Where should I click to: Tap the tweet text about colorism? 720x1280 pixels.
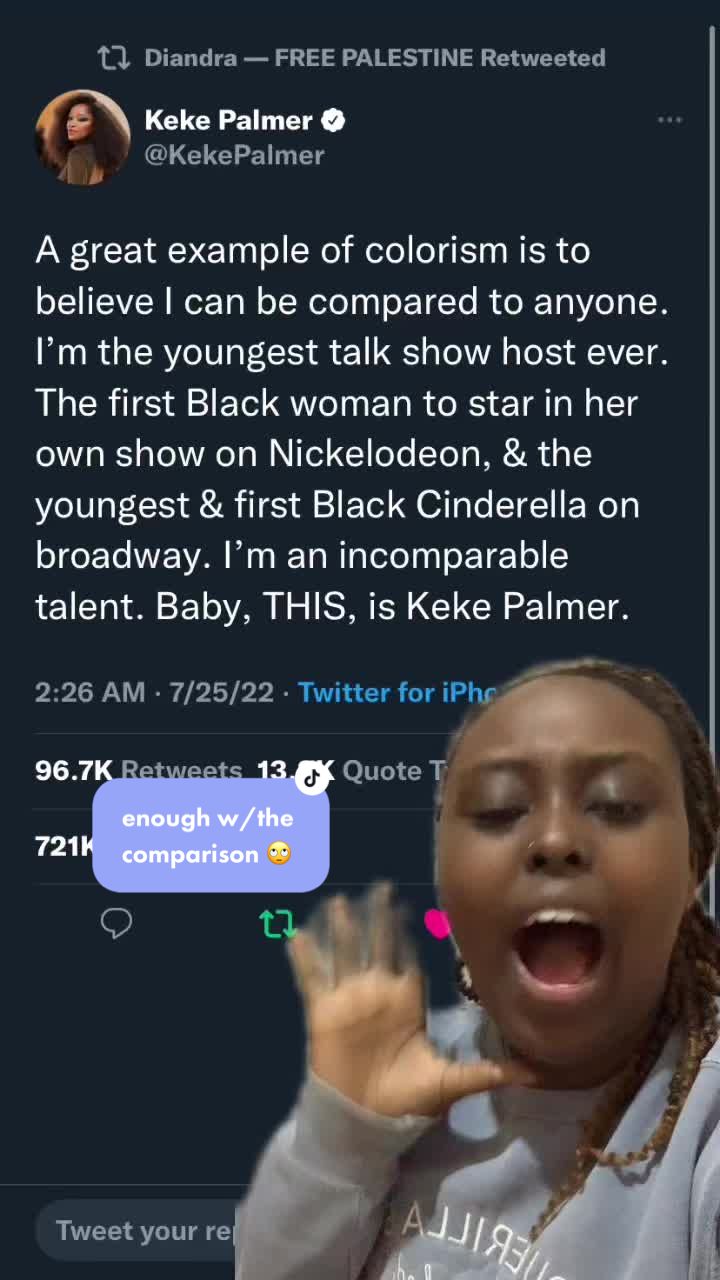[x=350, y=428]
